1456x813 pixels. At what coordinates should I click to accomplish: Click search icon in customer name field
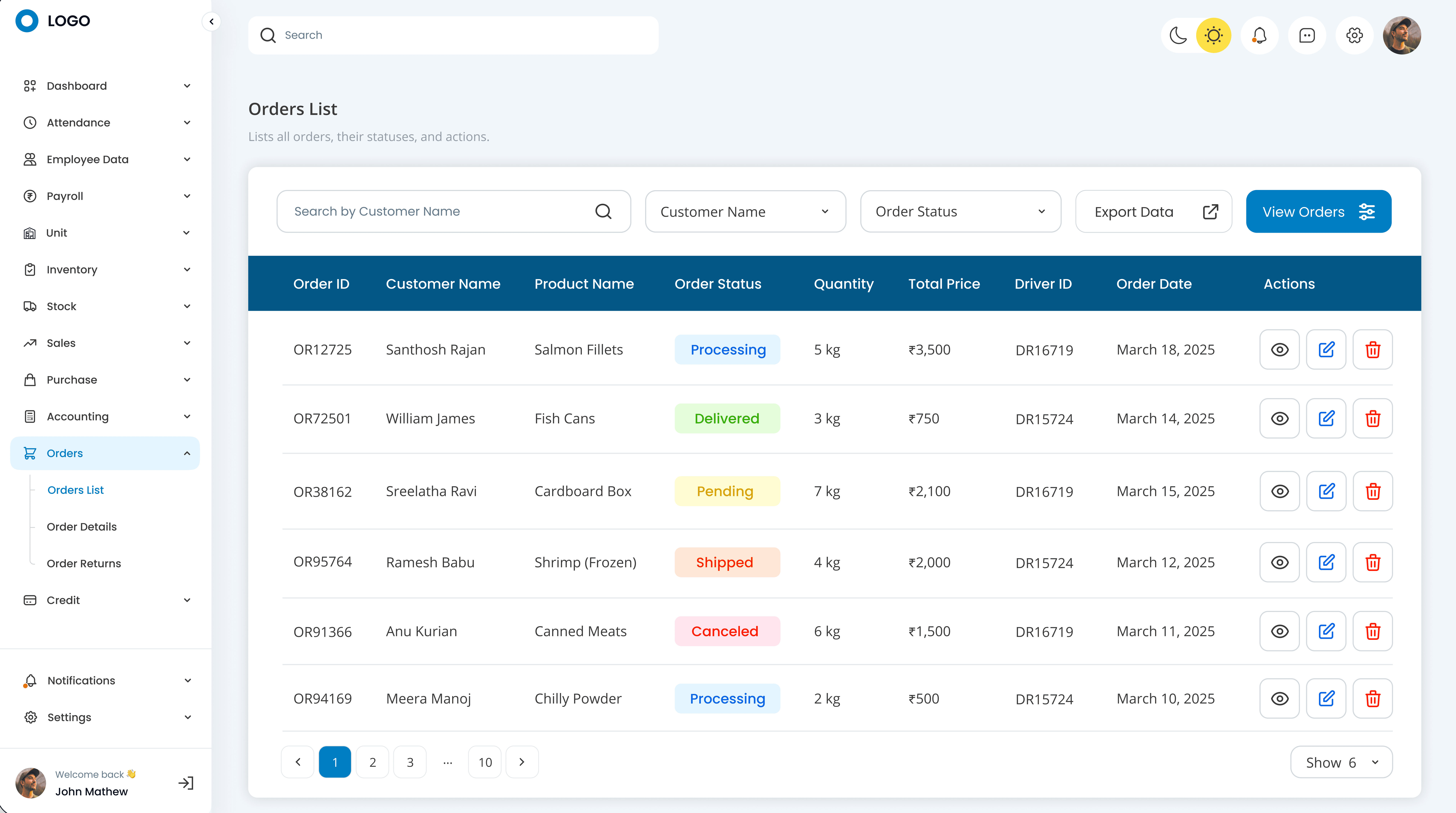tap(603, 211)
